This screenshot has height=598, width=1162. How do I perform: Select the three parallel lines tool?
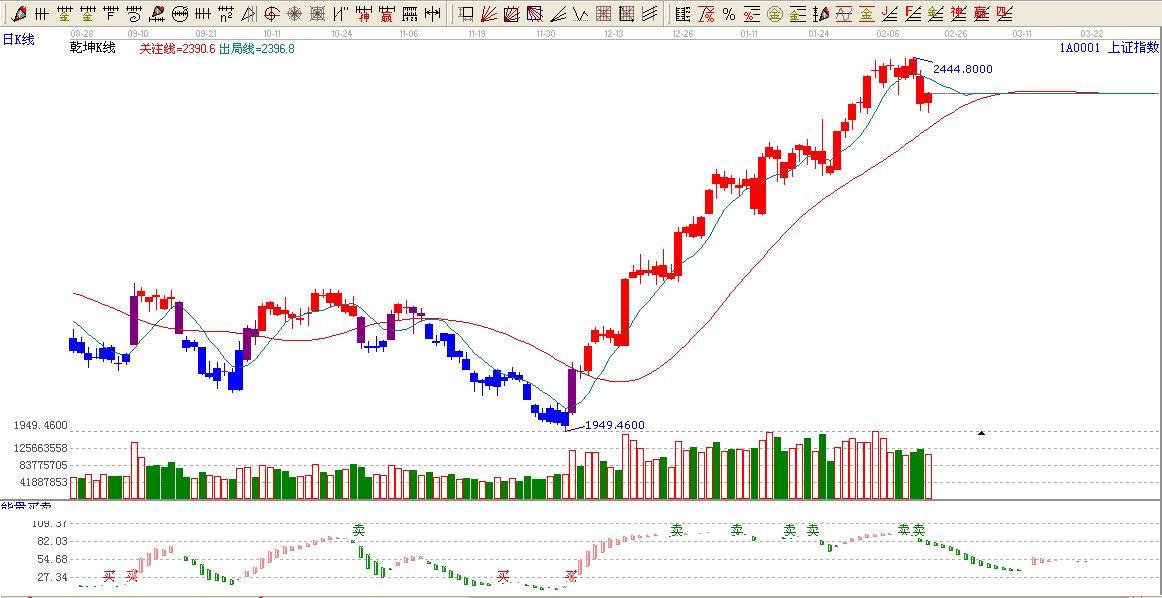(650, 14)
